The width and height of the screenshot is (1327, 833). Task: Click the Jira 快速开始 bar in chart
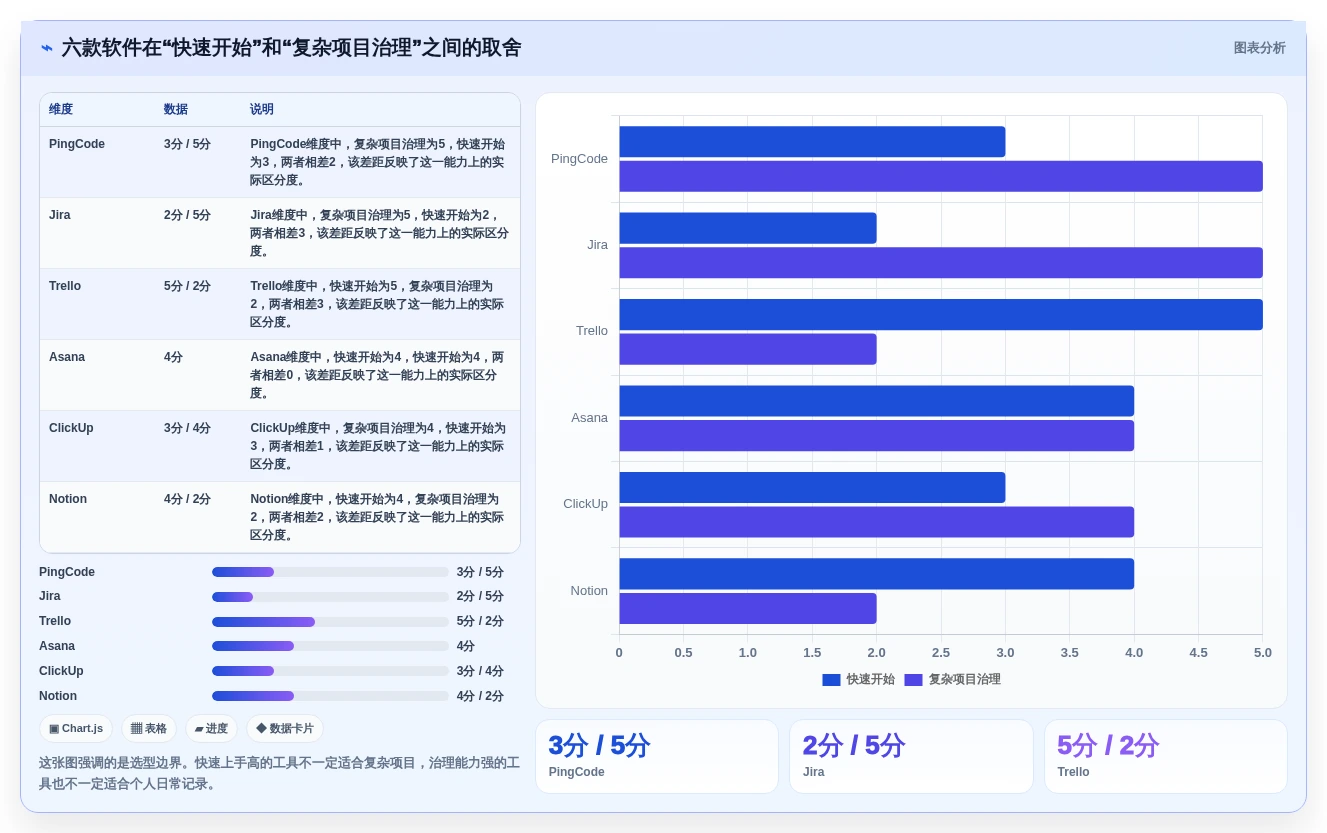click(748, 228)
